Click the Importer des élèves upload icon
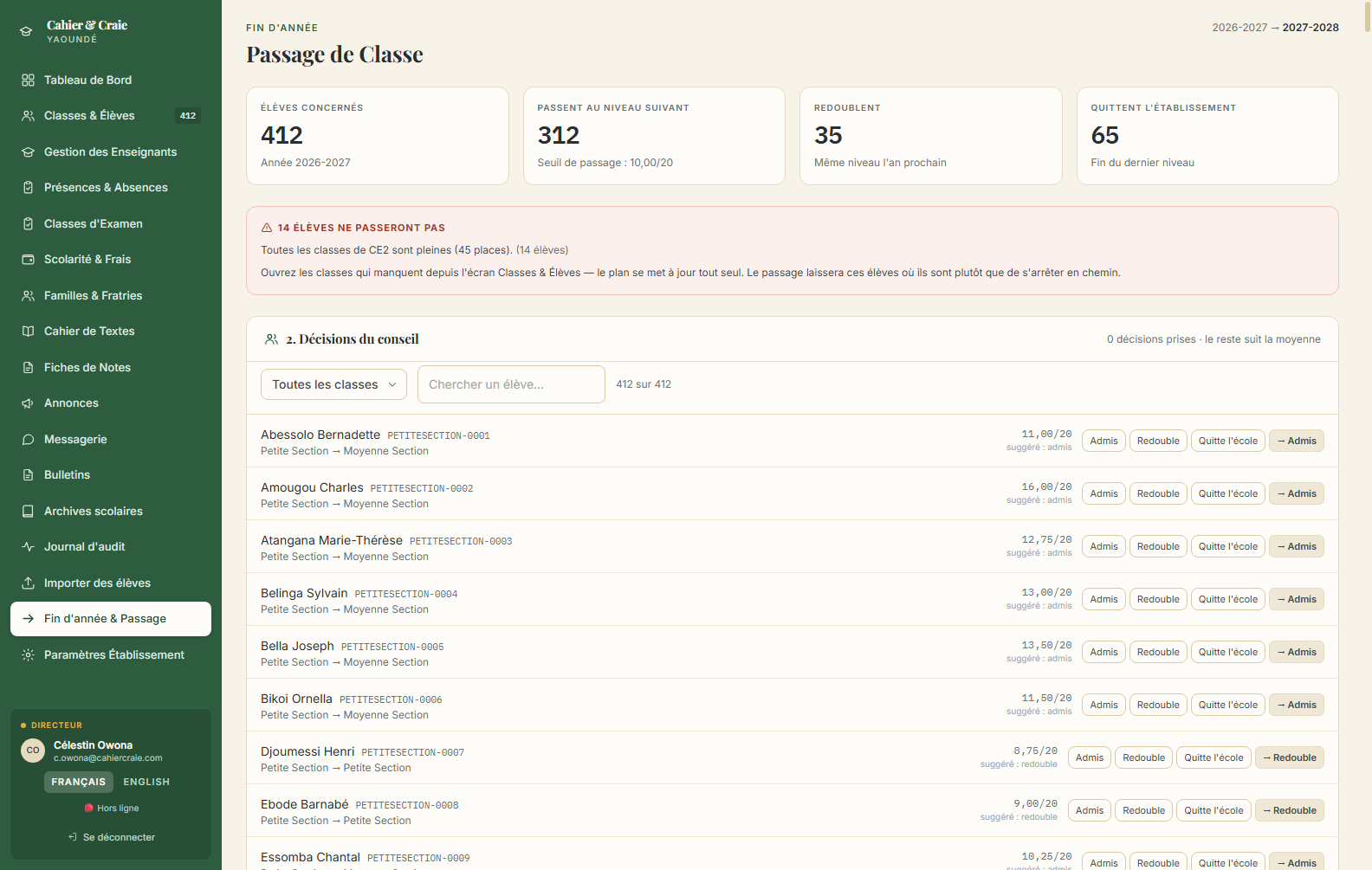 pyautogui.click(x=28, y=583)
